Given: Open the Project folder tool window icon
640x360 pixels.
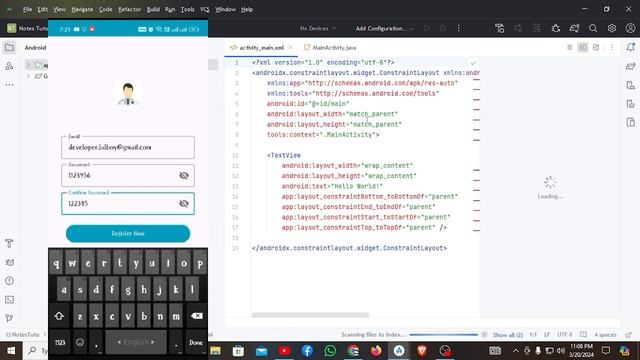Looking at the screenshot, I should point(9,48).
